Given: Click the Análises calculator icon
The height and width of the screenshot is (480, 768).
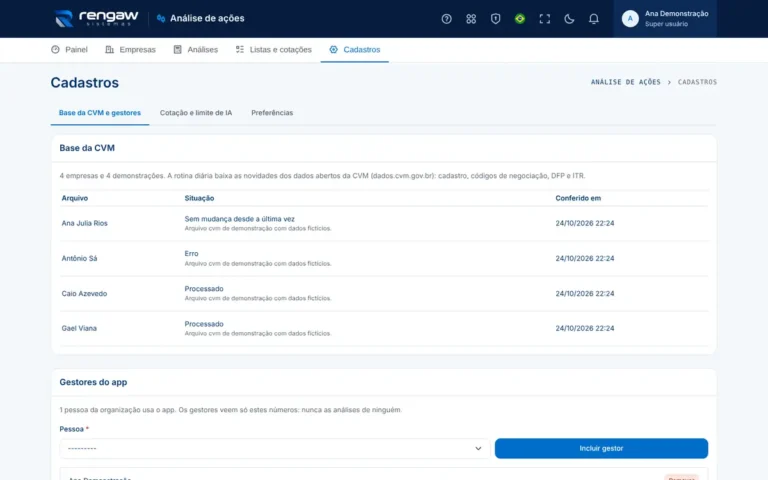Looking at the screenshot, I should [x=178, y=49].
